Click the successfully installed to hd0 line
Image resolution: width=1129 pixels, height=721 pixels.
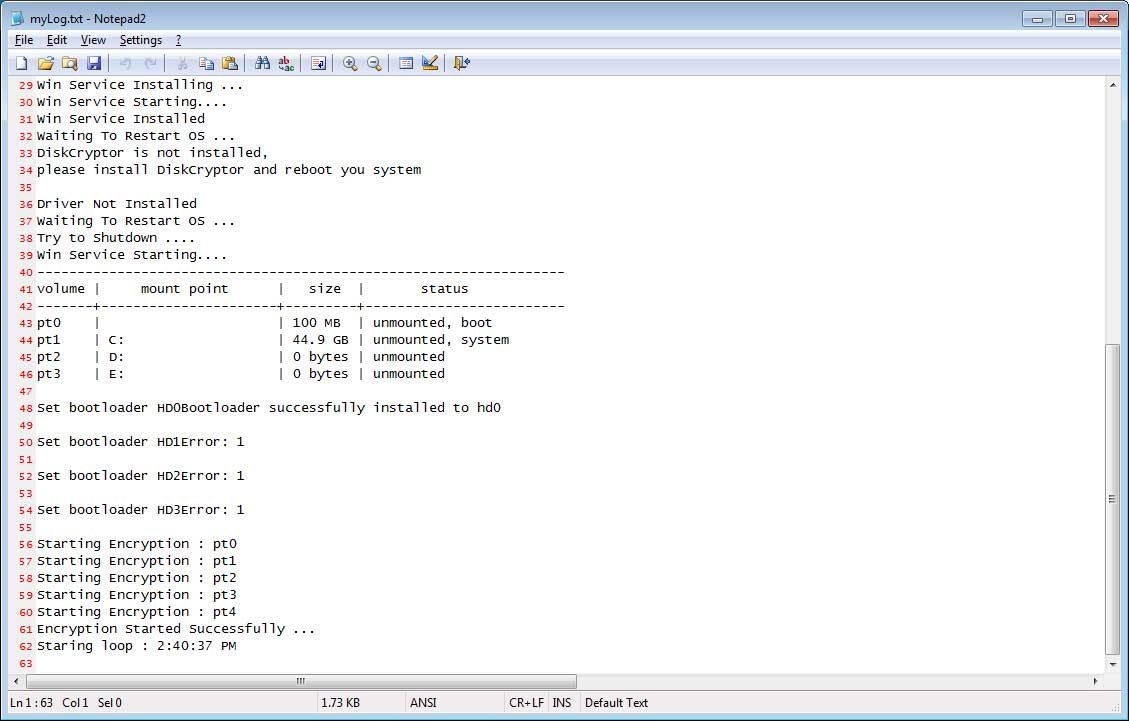tap(269, 408)
